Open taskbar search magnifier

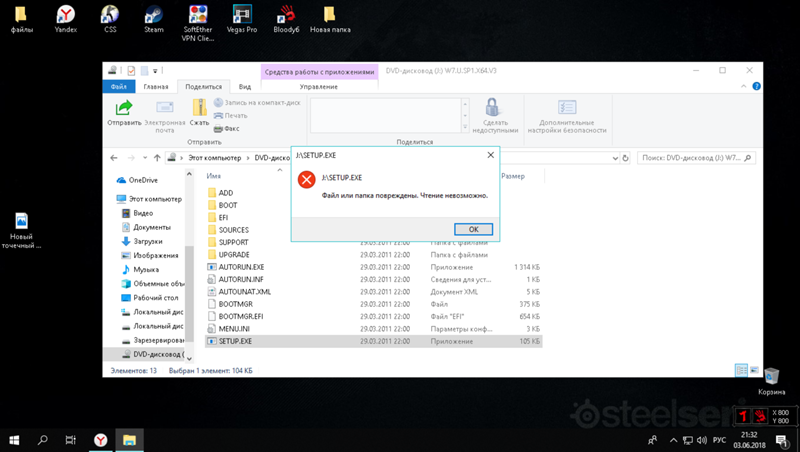[x=43, y=440]
